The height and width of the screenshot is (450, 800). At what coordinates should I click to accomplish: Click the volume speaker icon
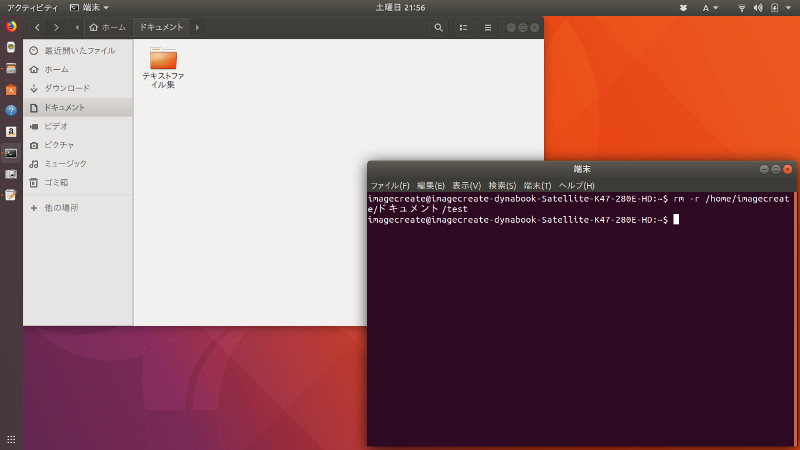(758, 8)
